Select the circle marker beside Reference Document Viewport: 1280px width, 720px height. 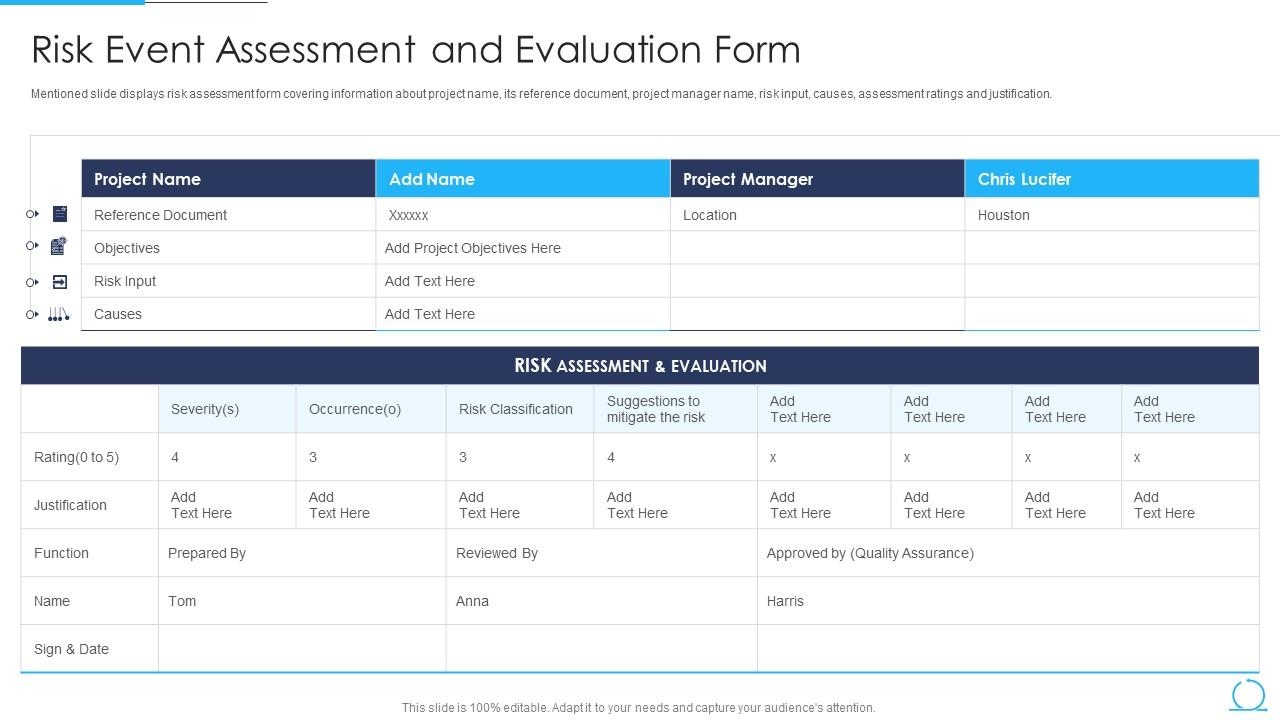coord(29,213)
